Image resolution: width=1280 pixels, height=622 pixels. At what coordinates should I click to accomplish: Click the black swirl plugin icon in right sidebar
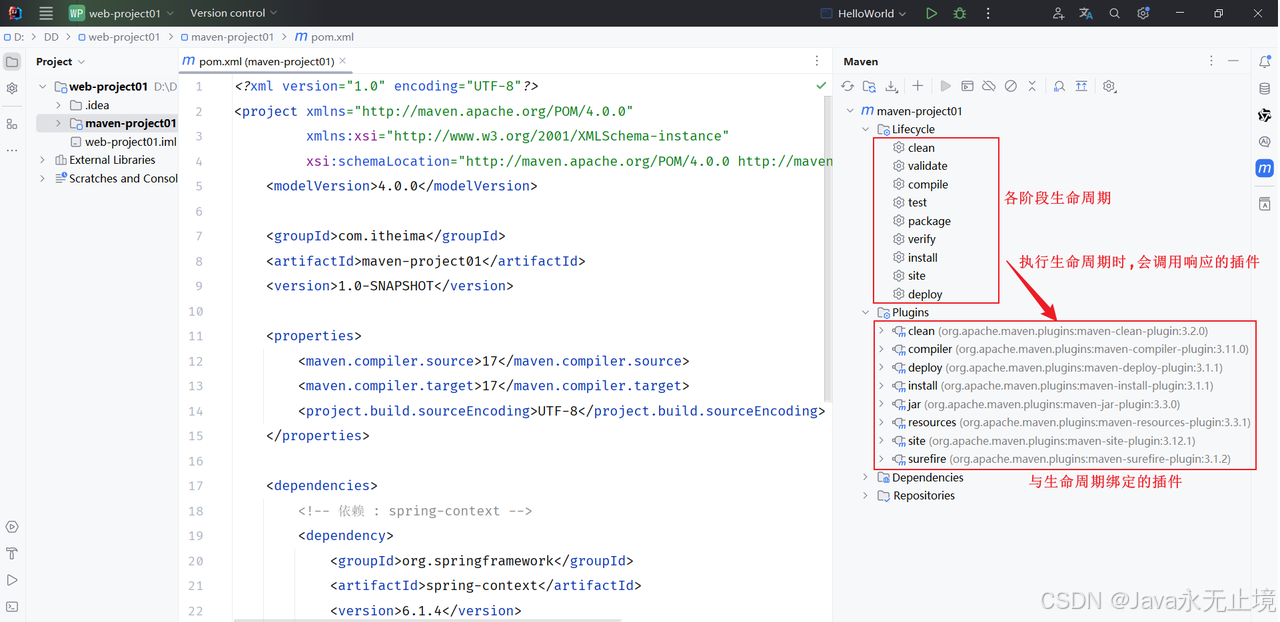click(1265, 115)
